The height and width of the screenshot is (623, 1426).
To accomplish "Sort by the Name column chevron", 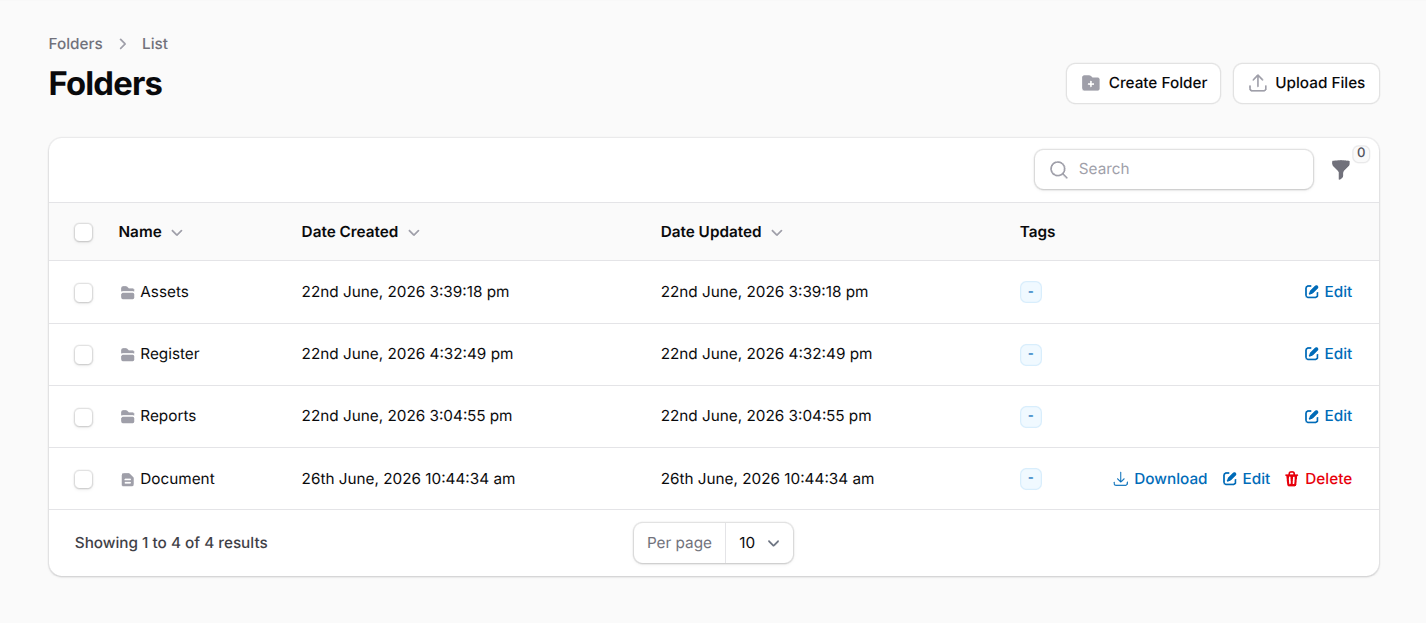I will coord(177,232).
